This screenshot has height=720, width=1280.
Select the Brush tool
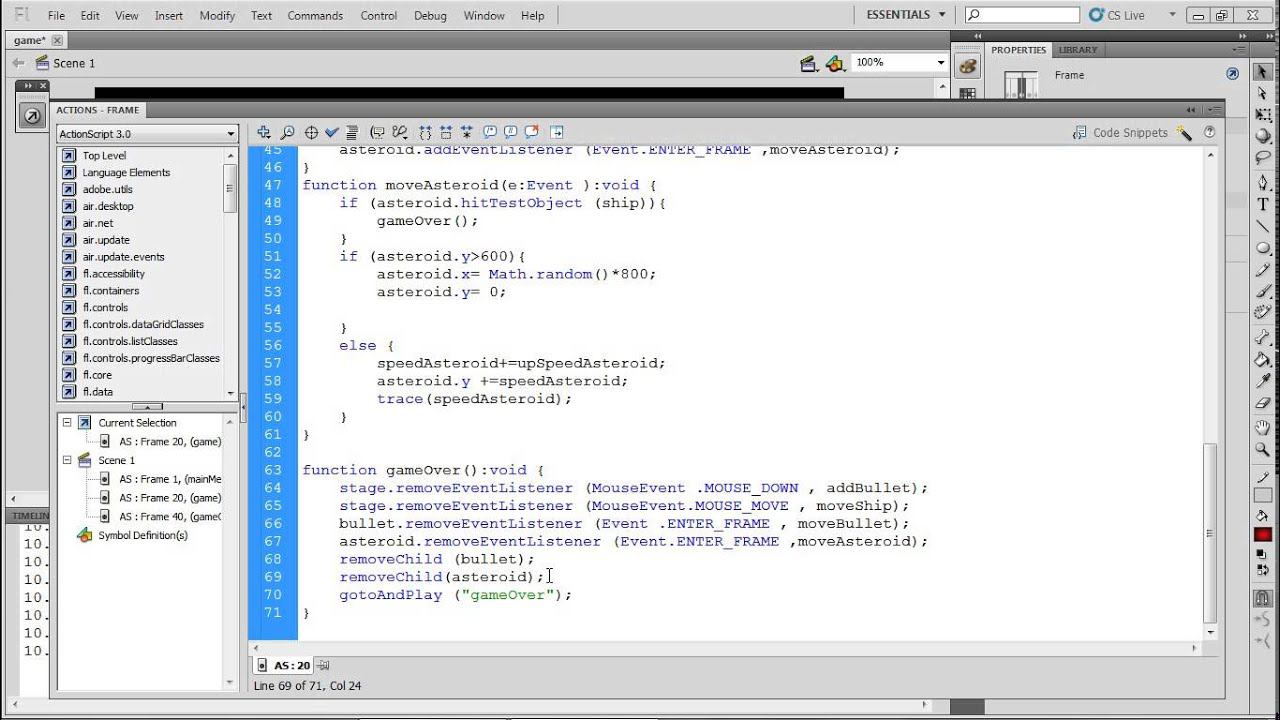tap(1263, 291)
